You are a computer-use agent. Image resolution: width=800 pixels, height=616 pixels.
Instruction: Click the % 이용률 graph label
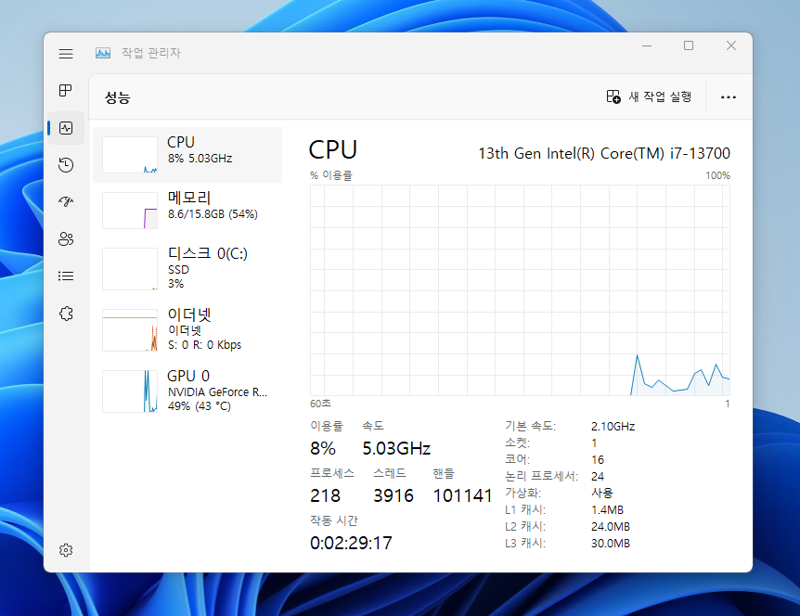pos(331,176)
